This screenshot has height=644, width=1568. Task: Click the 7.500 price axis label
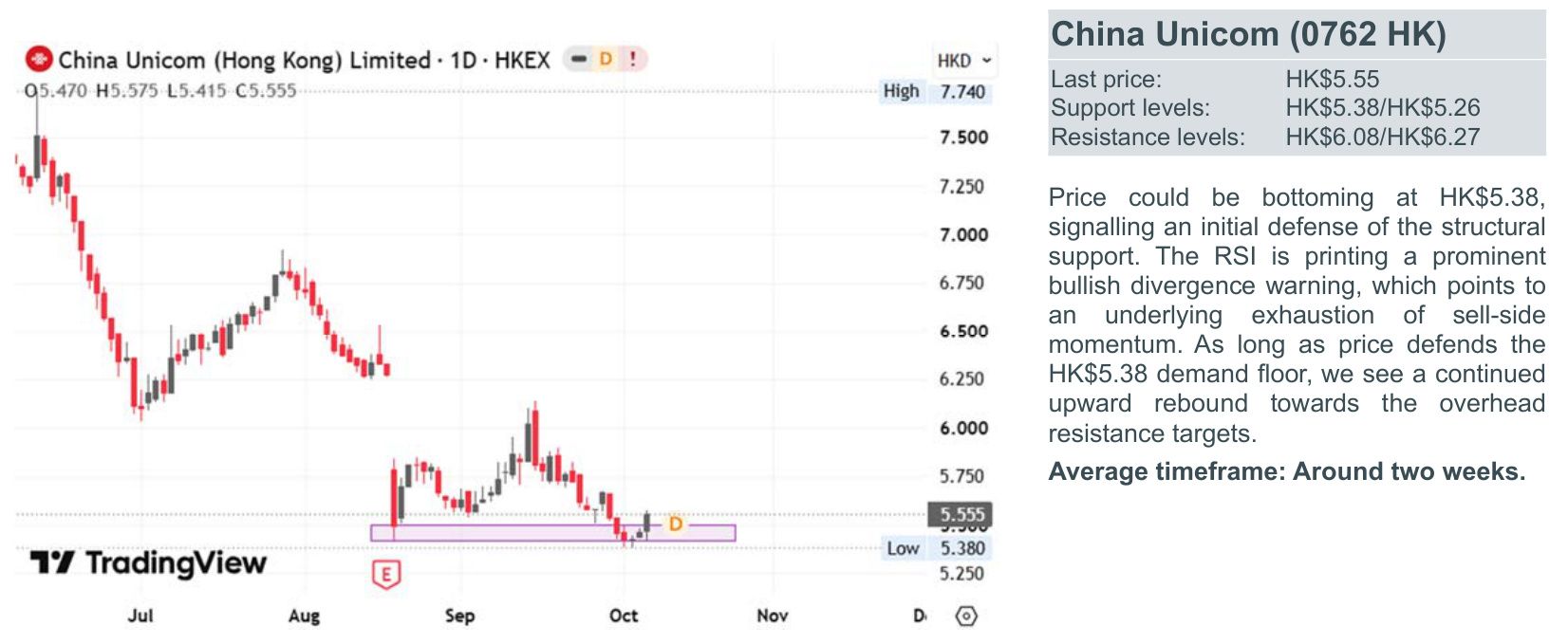pyautogui.click(x=963, y=138)
